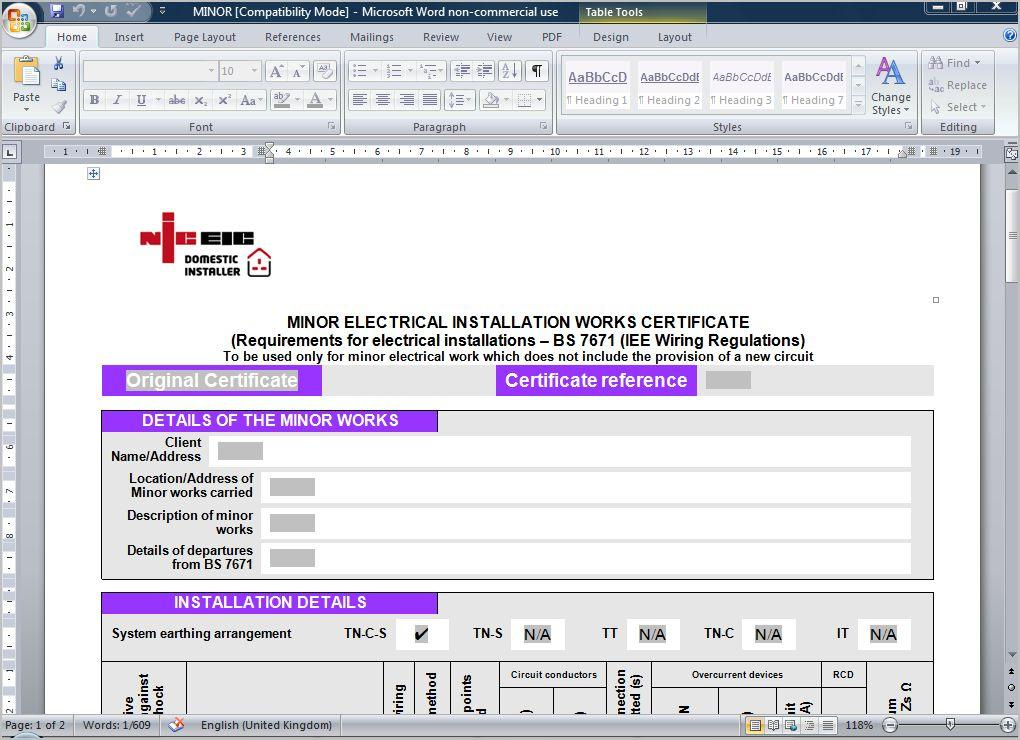Align text left
The image size is (1020, 740).
pos(359,100)
